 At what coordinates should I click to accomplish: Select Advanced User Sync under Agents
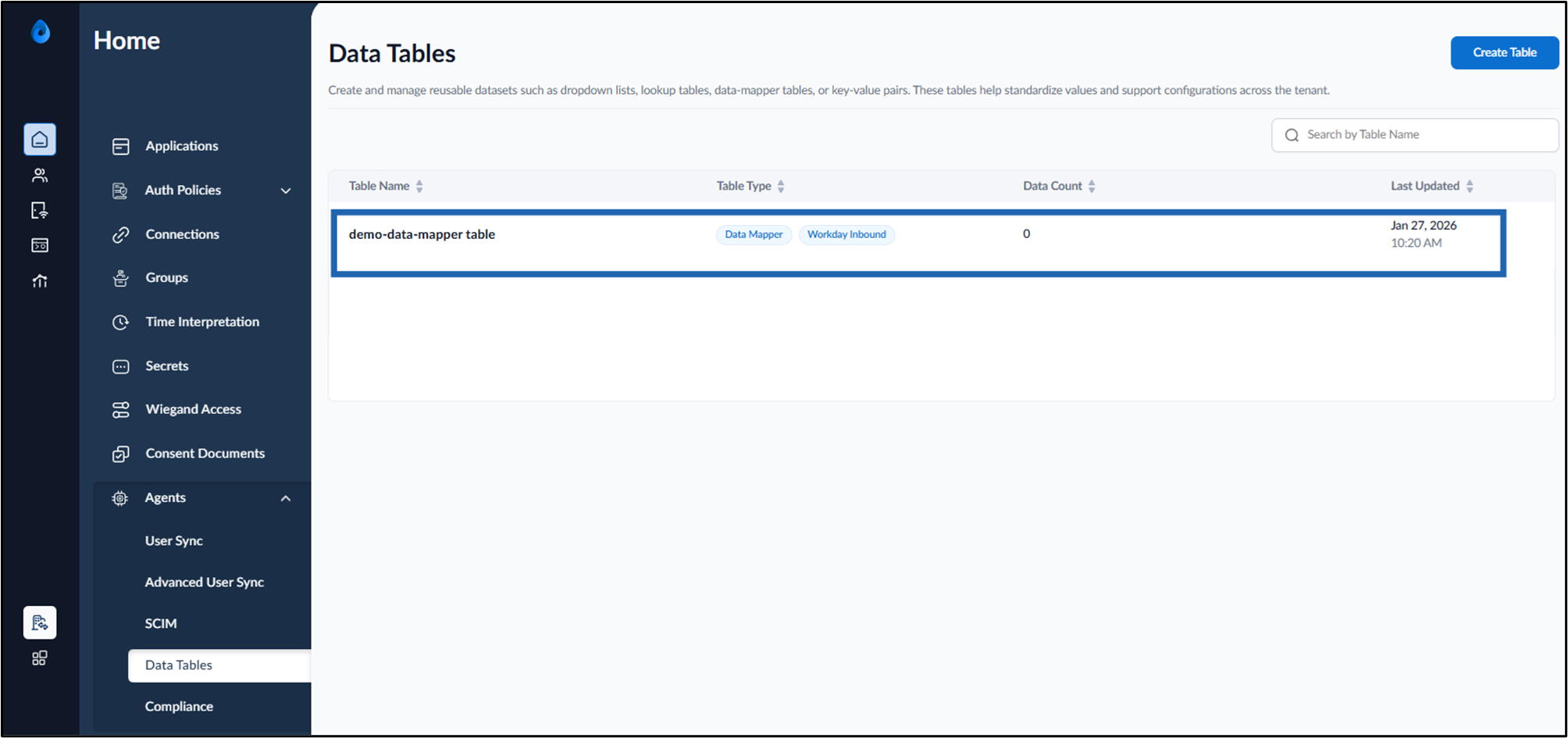click(204, 582)
